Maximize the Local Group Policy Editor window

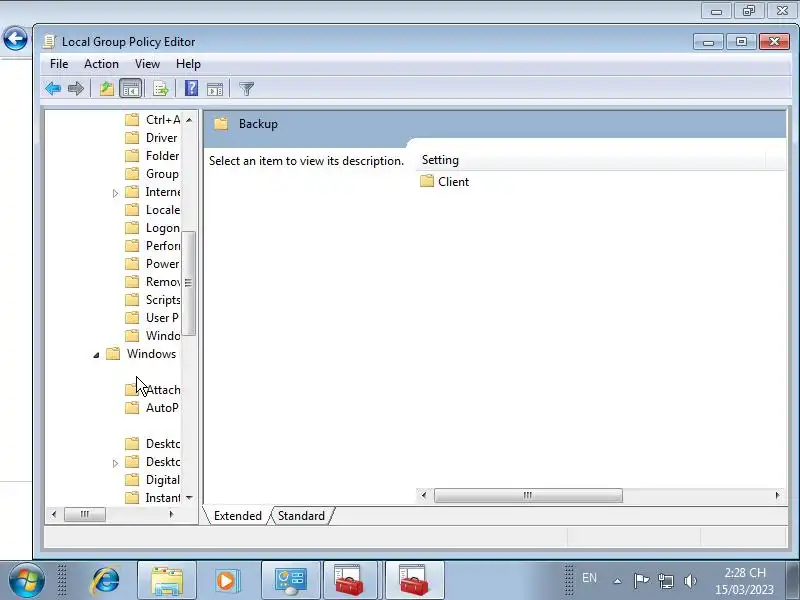741,42
